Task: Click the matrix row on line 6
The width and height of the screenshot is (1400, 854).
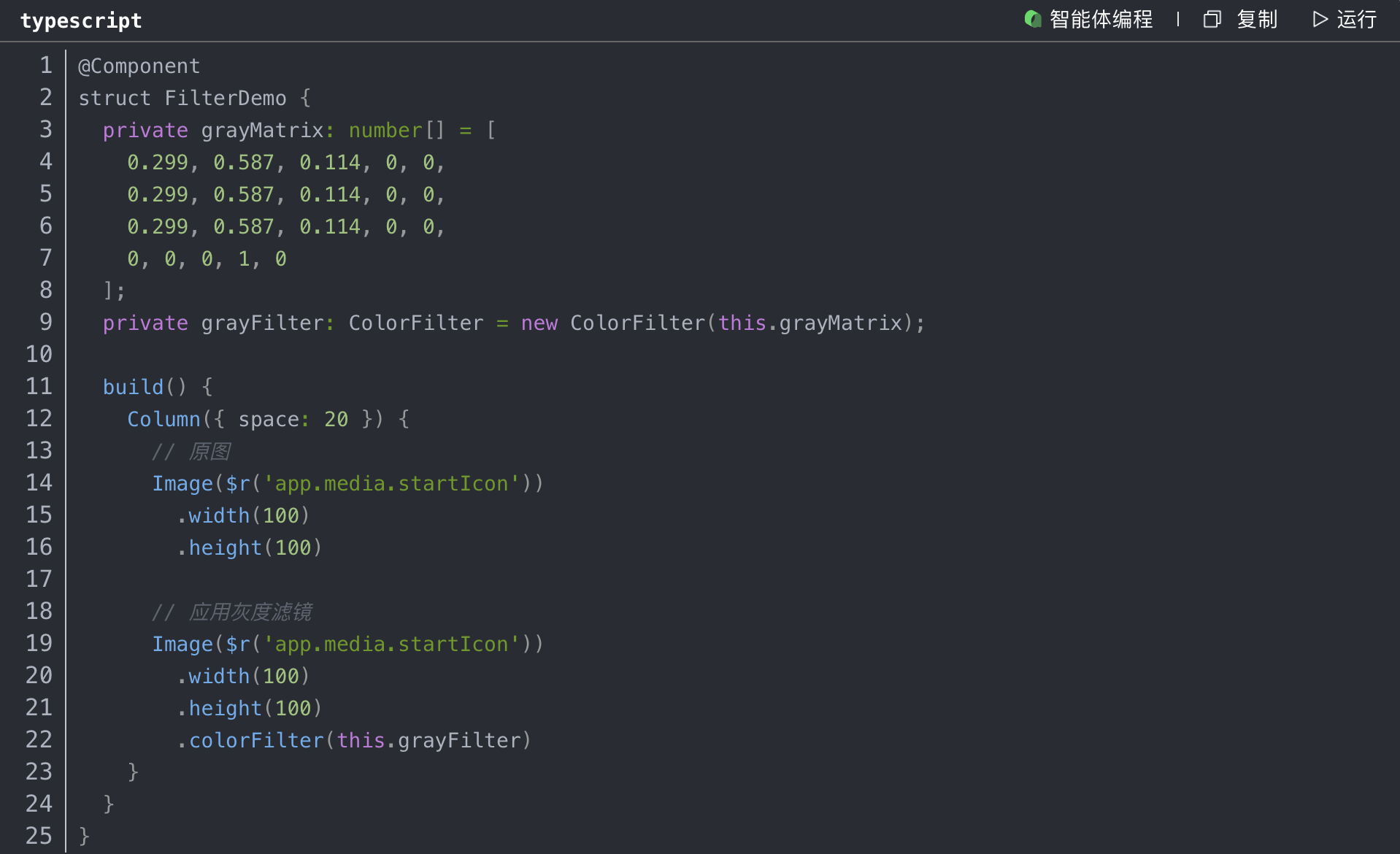Action: (286, 226)
